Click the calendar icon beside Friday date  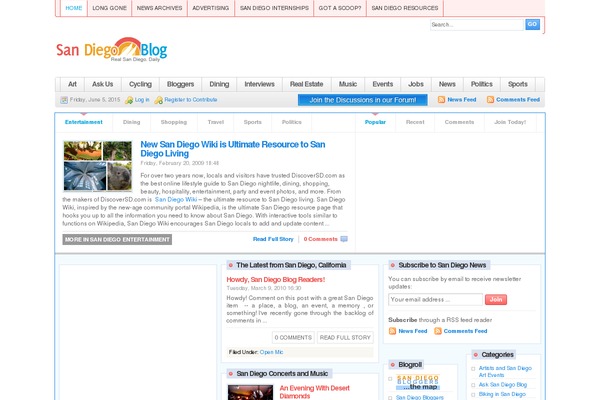64,100
